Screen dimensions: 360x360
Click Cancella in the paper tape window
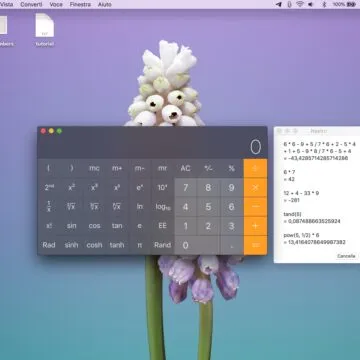346,256
